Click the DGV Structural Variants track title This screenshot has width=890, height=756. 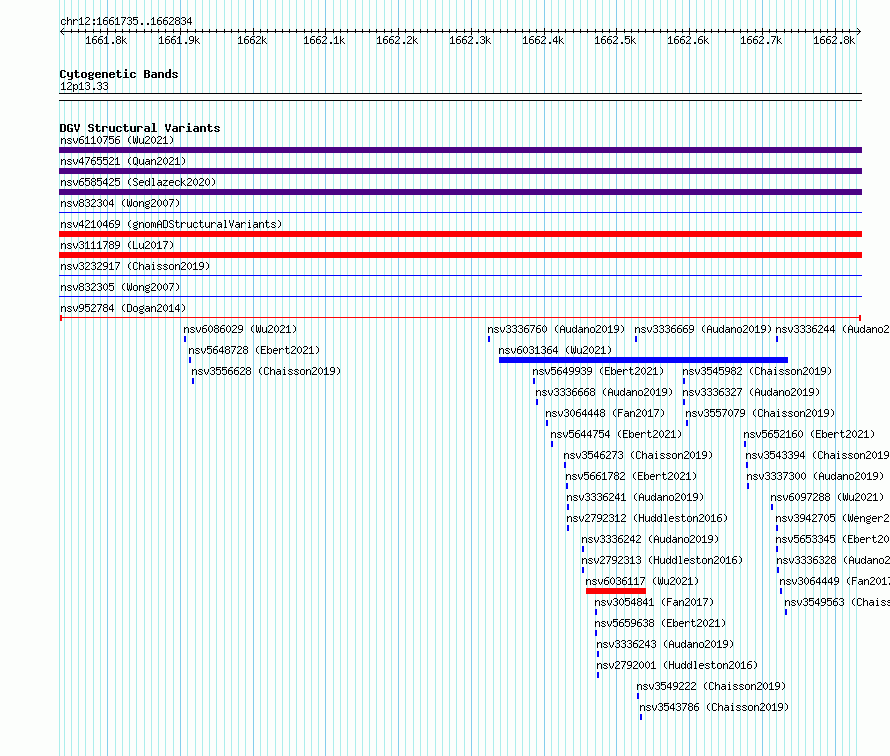coord(140,128)
